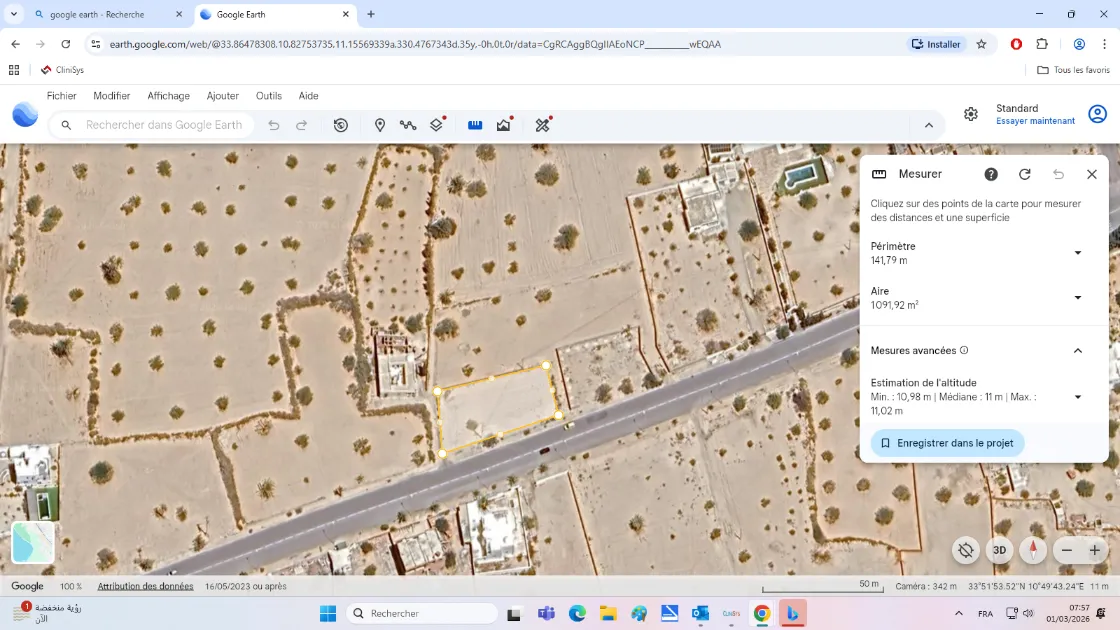
Task: Toggle 3D view mode
Action: pos(999,550)
